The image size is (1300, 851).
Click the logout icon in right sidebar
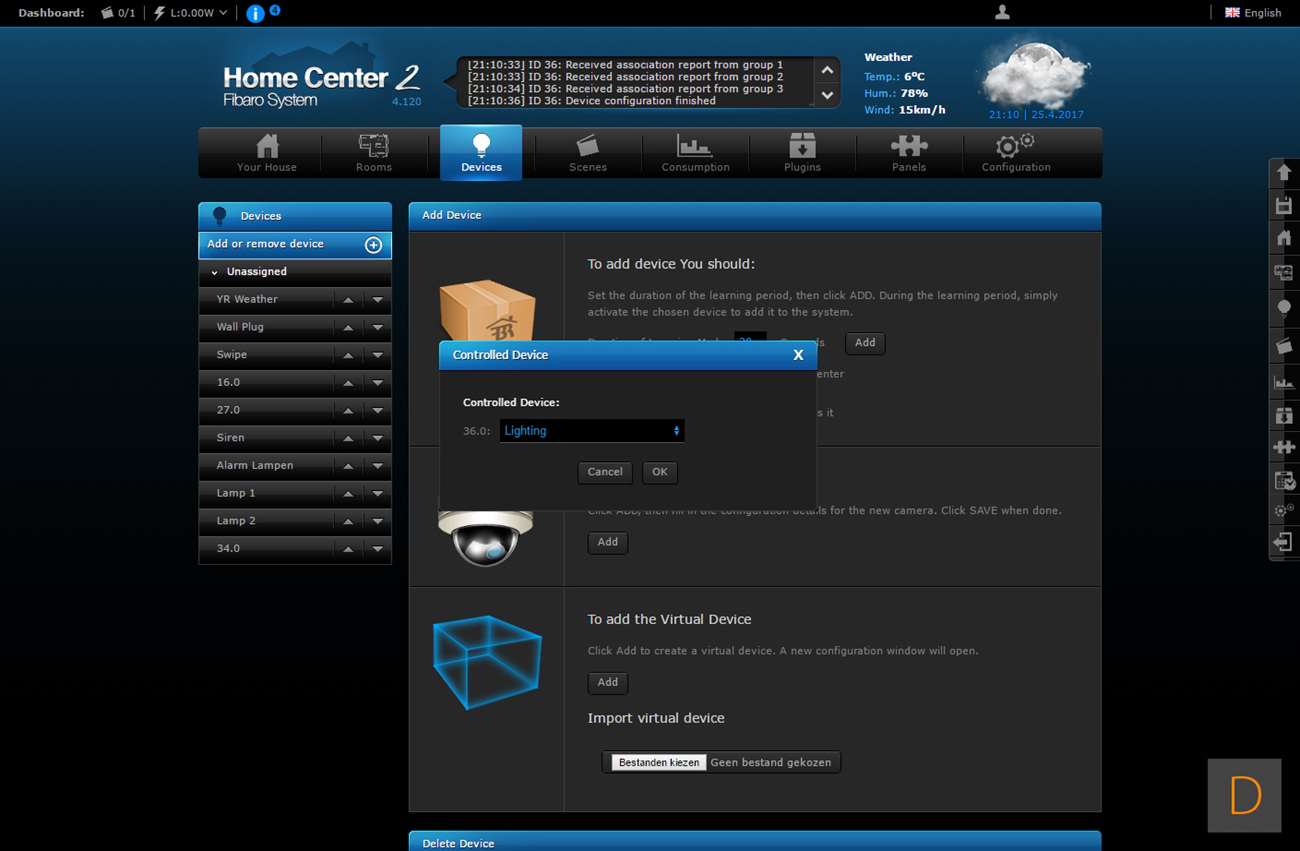pyautogui.click(x=1284, y=542)
